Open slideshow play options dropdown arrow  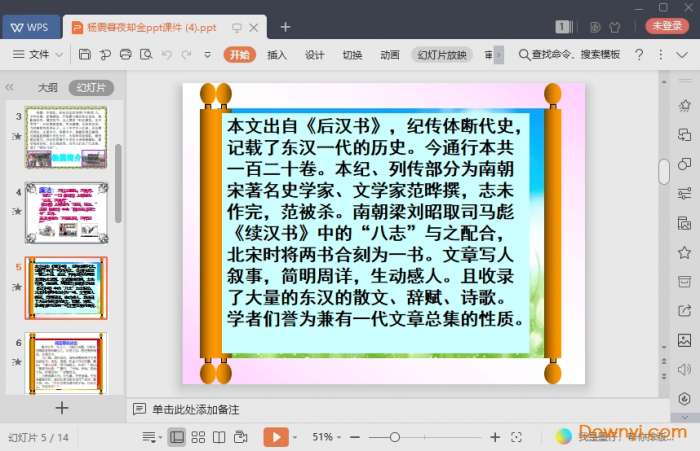click(x=295, y=437)
